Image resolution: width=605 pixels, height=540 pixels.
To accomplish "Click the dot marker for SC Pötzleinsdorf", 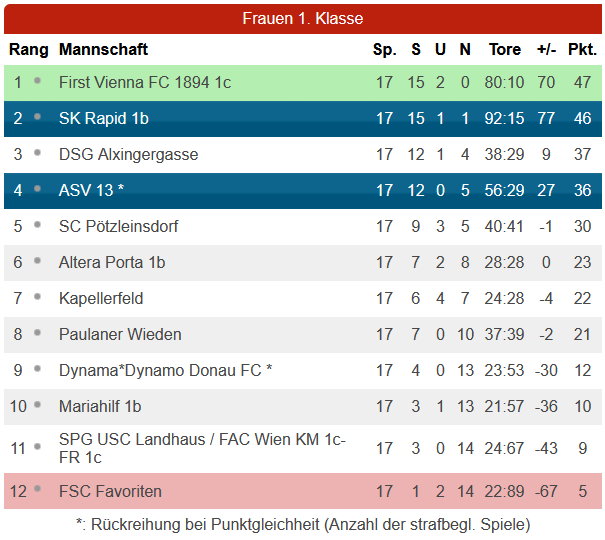I will 37,224.
